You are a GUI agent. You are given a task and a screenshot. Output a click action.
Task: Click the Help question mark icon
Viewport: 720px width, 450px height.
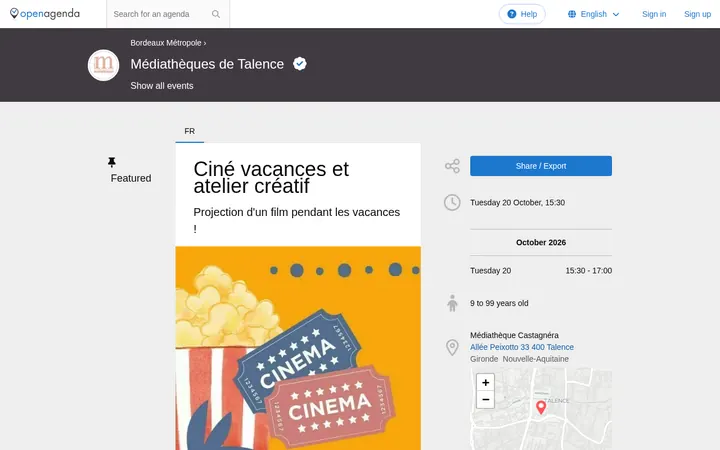512,14
